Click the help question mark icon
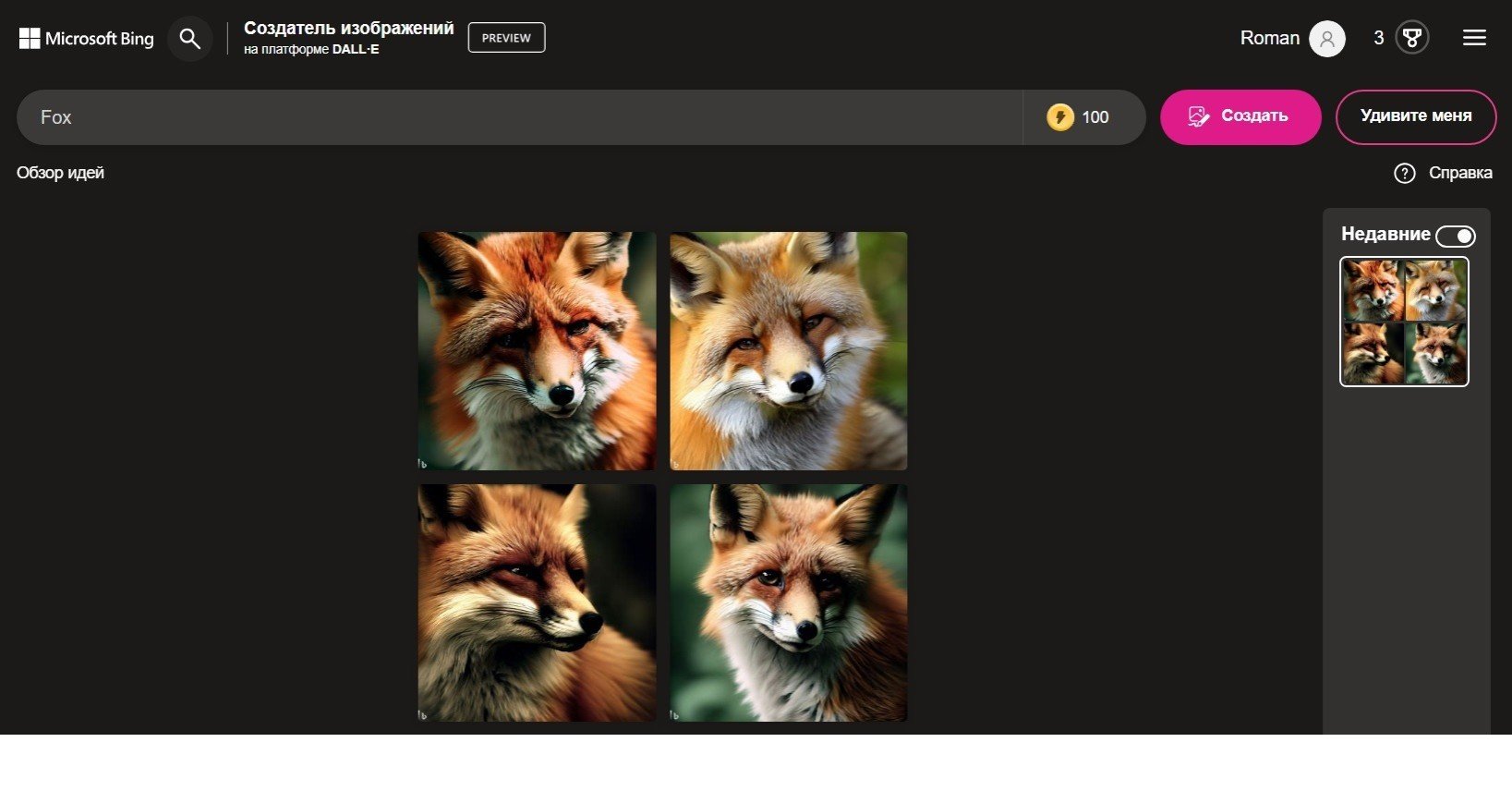The height and width of the screenshot is (803, 1512). [x=1404, y=173]
